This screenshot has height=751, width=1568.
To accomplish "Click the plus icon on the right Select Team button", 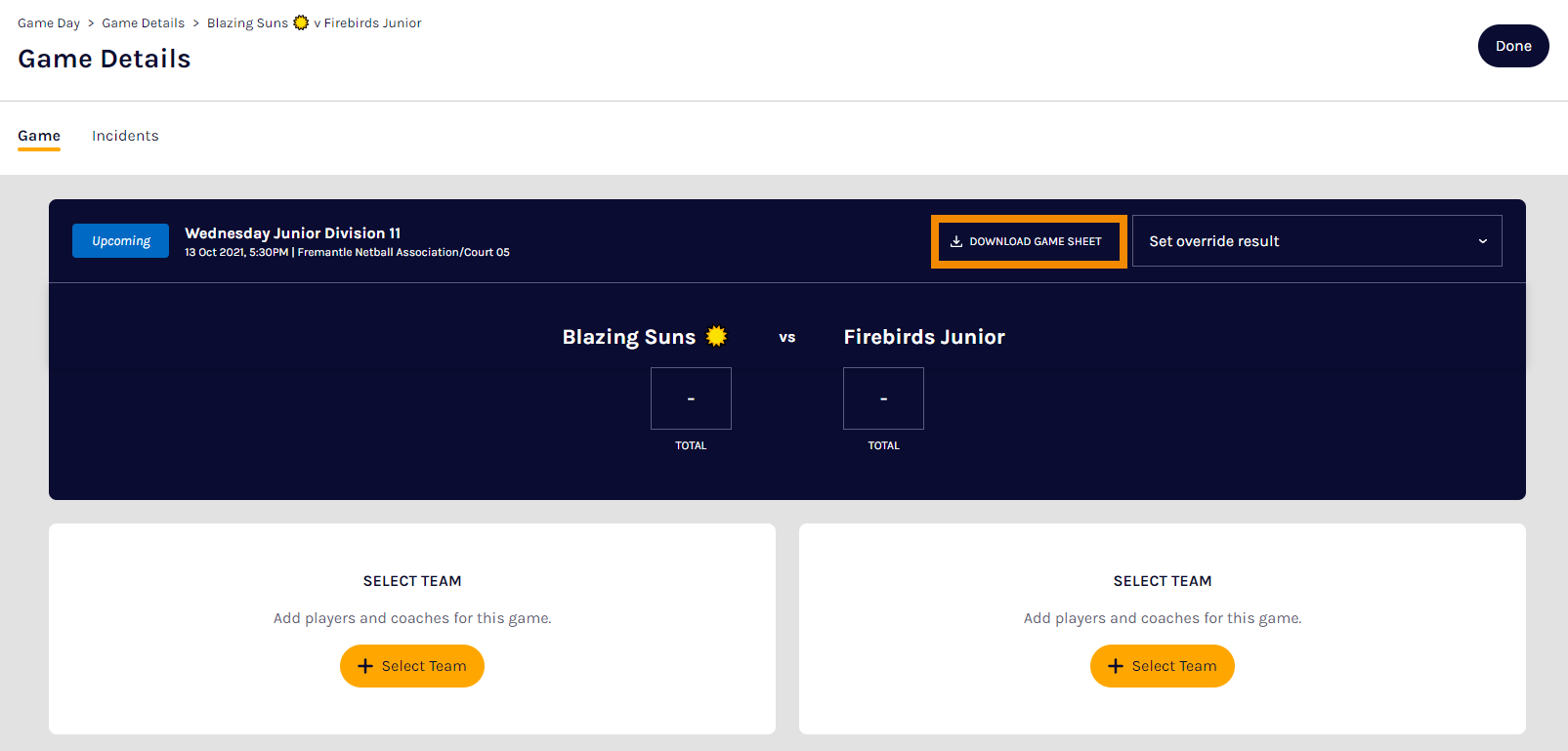I will pos(1116,666).
